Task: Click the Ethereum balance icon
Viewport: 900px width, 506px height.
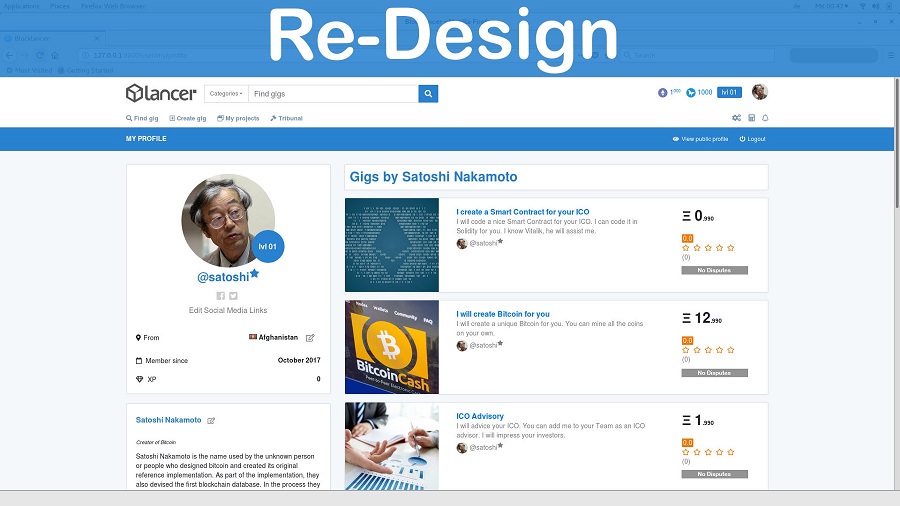Action: (662, 92)
